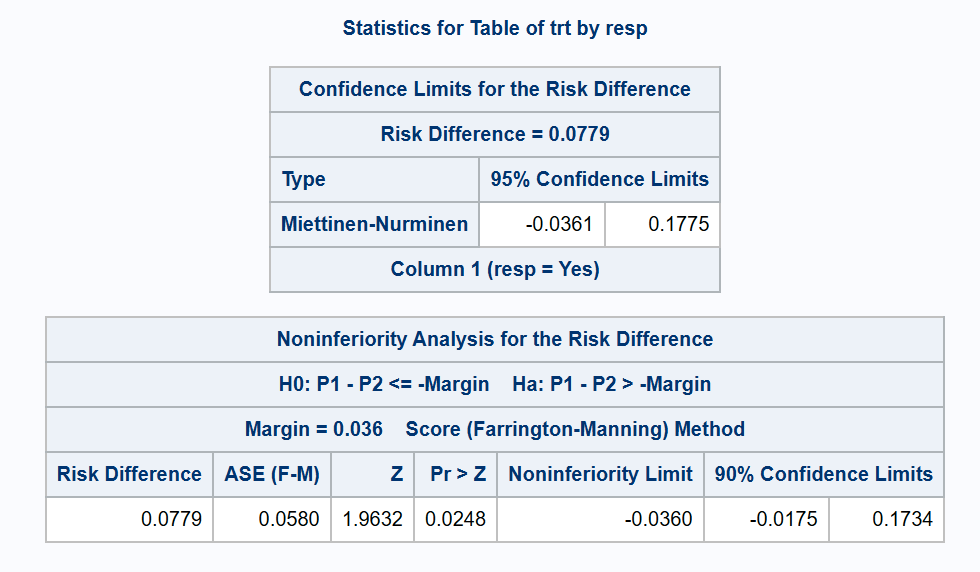Screen dimensions: 980x572
Task: Select the p-value cell 0.0248
Action: pos(455,519)
